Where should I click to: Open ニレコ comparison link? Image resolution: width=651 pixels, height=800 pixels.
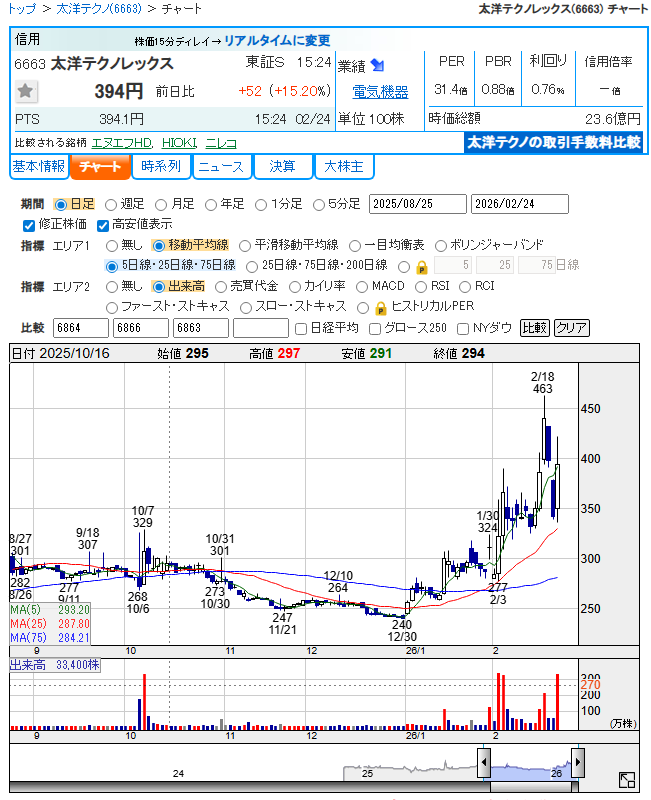[221, 143]
